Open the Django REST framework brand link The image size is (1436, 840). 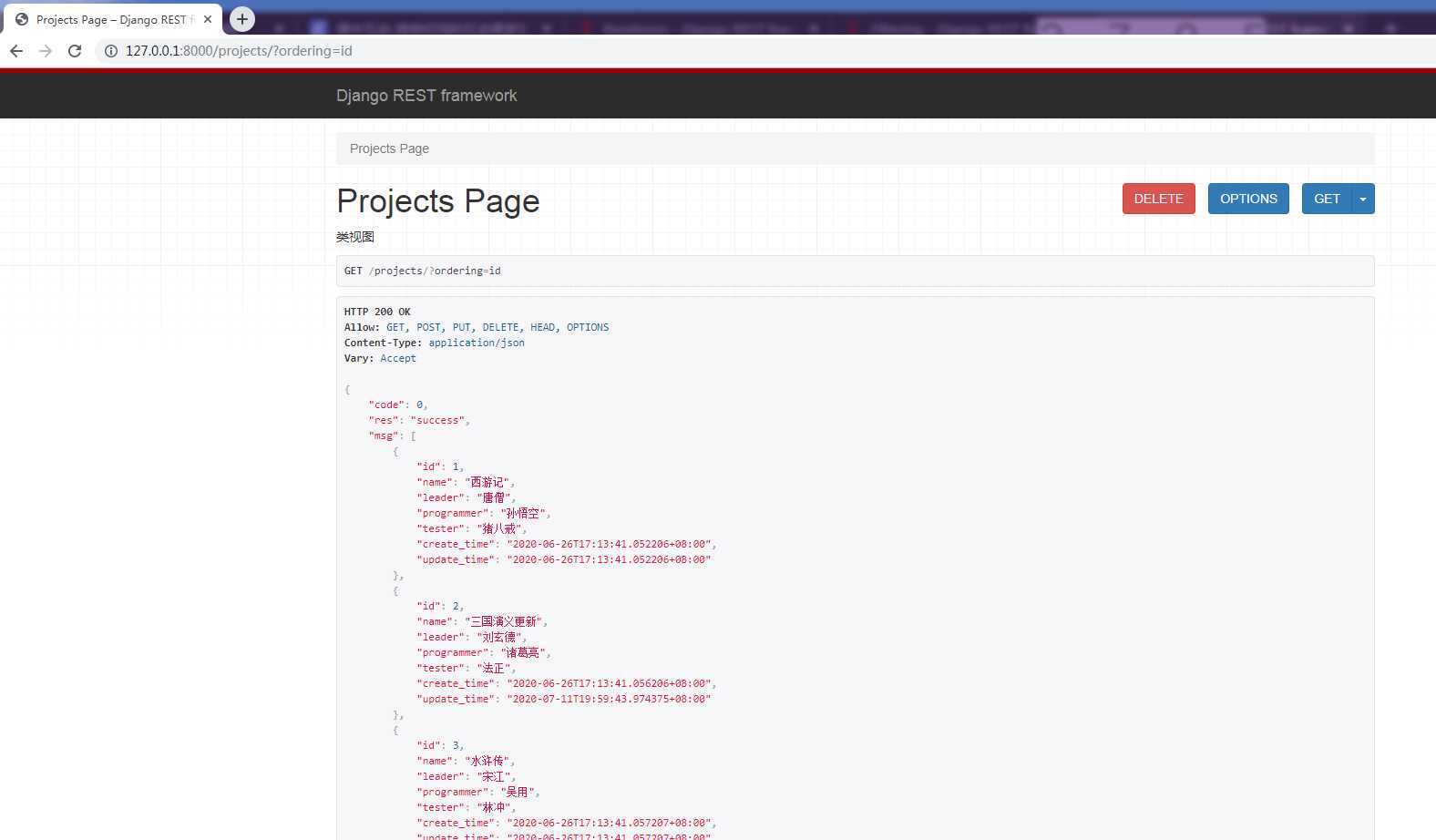[426, 96]
